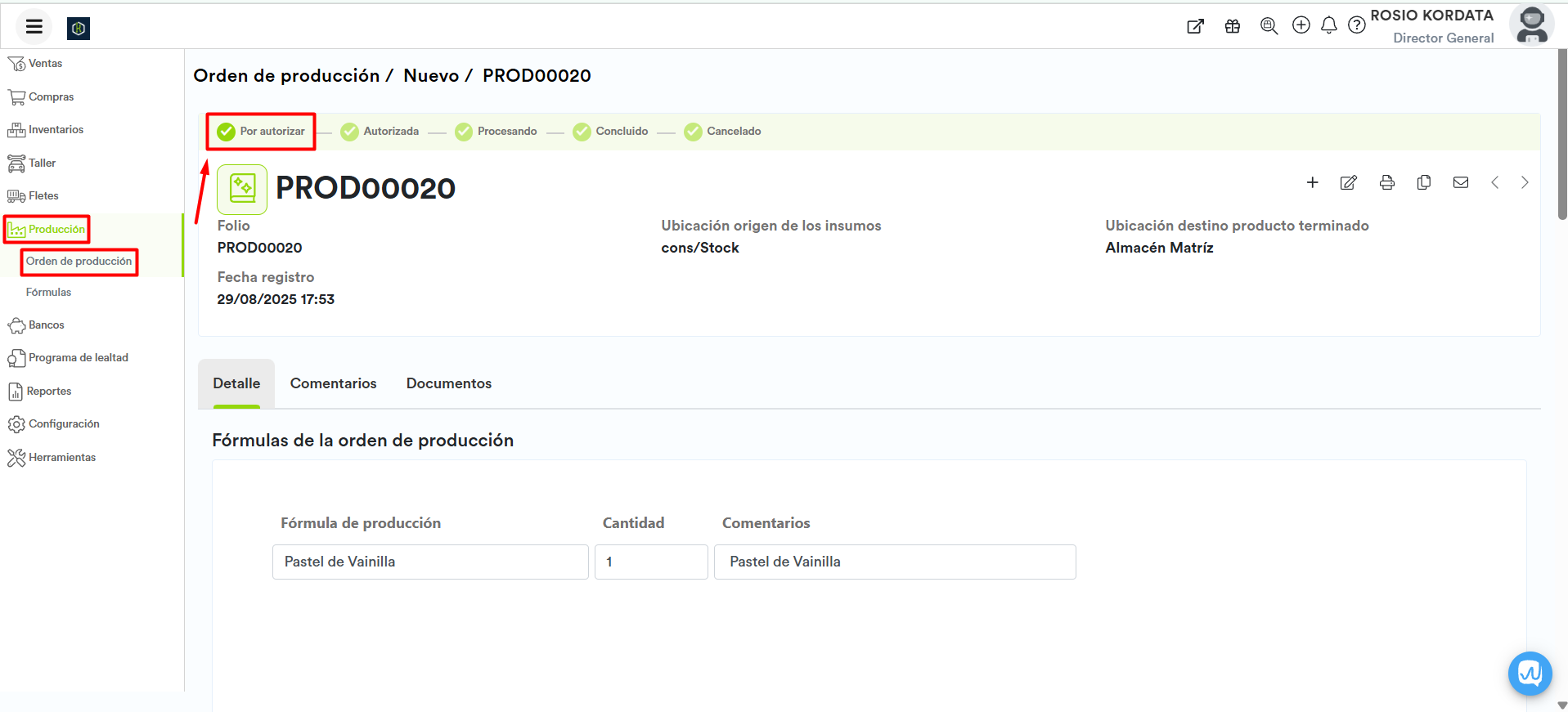This screenshot has height=712, width=1568.
Task: Open the help question mark icon
Action: coord(1356,25)
